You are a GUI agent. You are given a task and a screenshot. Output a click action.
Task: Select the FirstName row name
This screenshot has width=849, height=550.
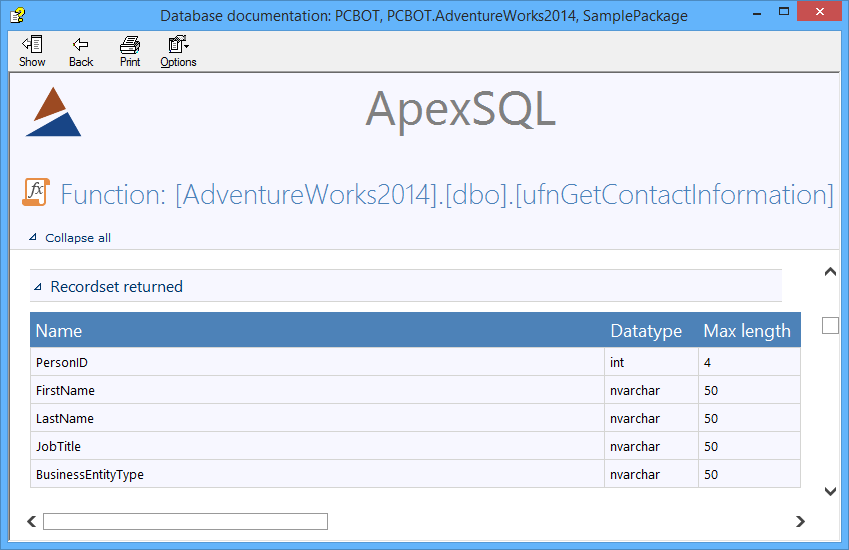(x=65, y=390)
